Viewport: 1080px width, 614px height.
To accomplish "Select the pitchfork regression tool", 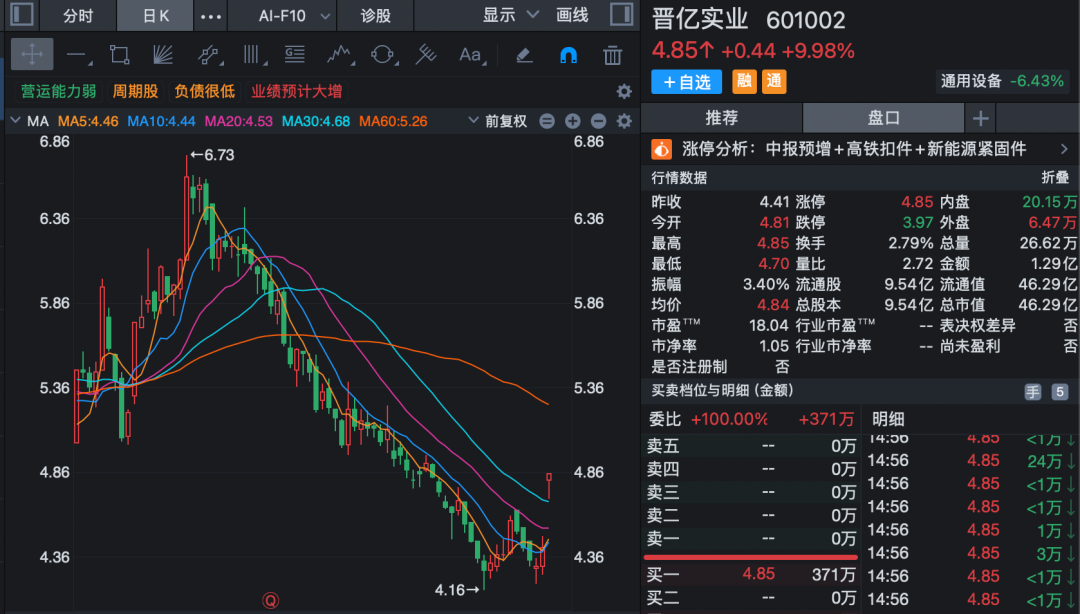I will [x=426, y=55].
